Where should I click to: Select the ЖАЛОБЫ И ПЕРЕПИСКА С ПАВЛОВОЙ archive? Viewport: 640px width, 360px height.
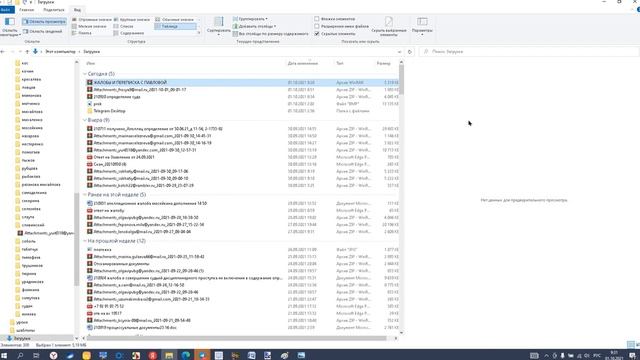pos(242,82)
